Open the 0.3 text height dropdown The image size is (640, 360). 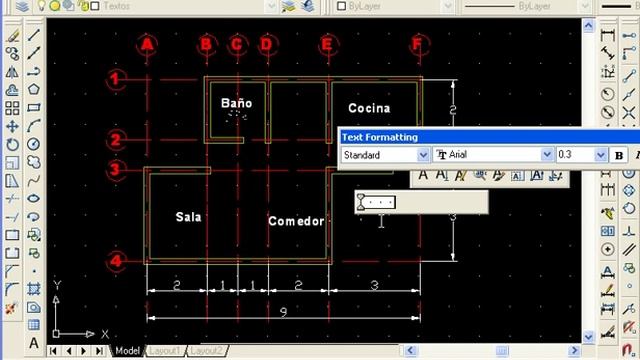pos(600,155)
